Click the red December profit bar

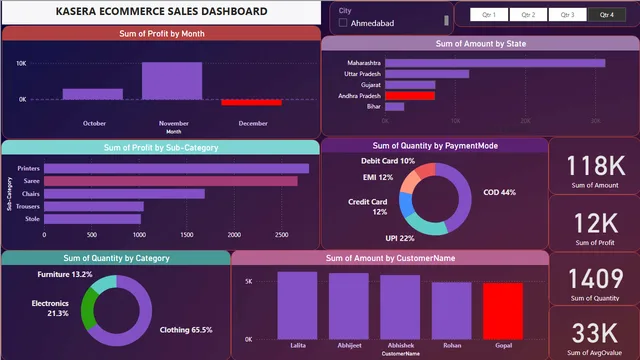coord(251,102)
